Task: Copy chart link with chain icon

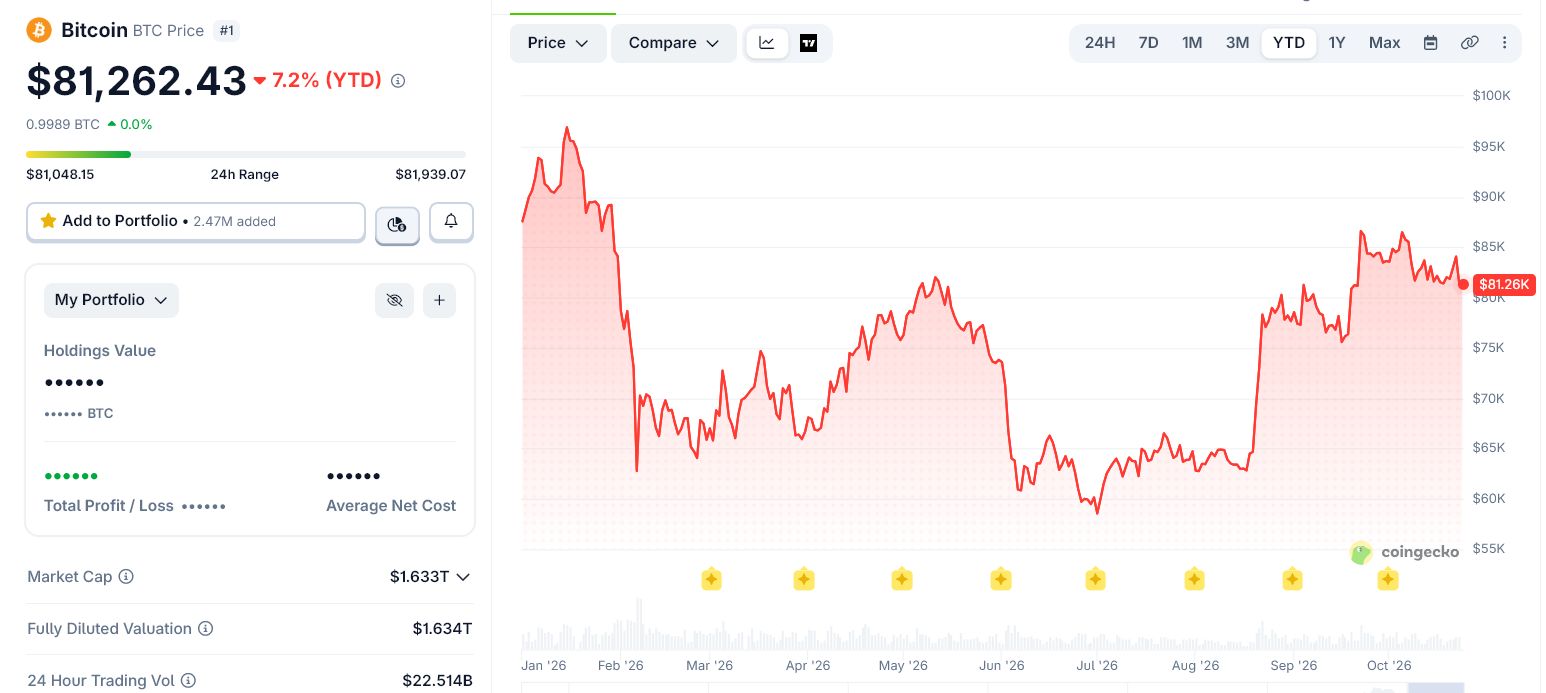Action: pyautogui.click(x=1469, y=43)
